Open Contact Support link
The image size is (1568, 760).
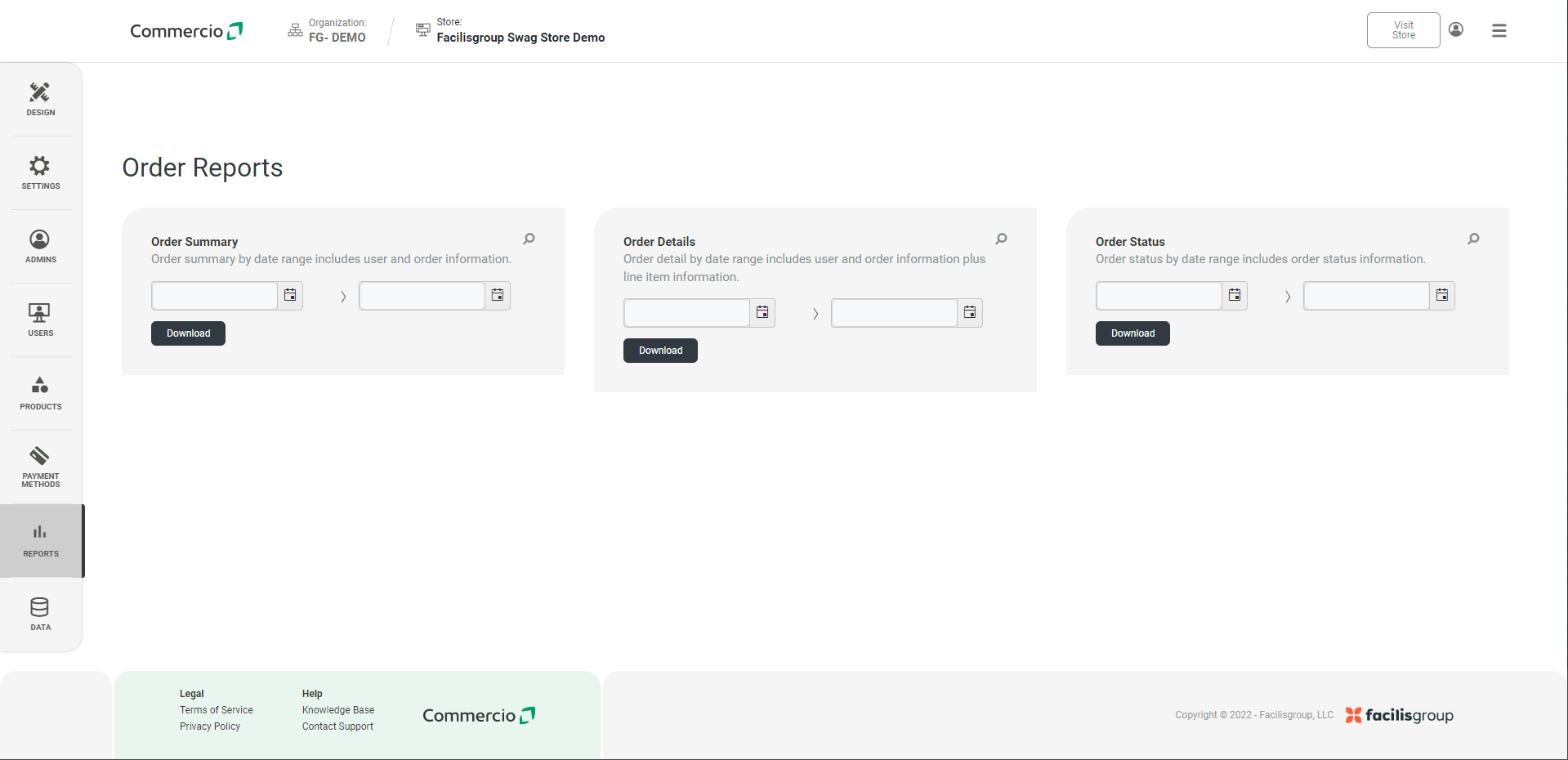pyautogui.click(x=337, y=726)
